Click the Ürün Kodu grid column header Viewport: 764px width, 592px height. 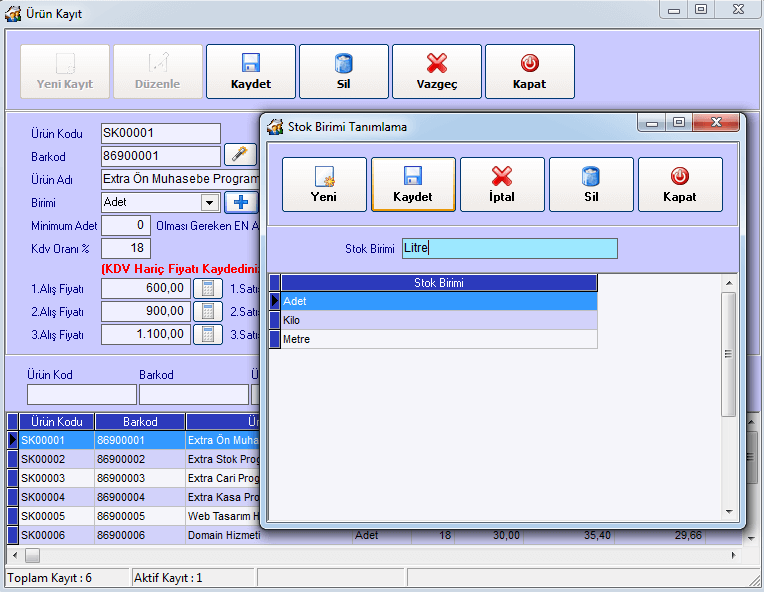pyautogui.click(x=57, y=421)
